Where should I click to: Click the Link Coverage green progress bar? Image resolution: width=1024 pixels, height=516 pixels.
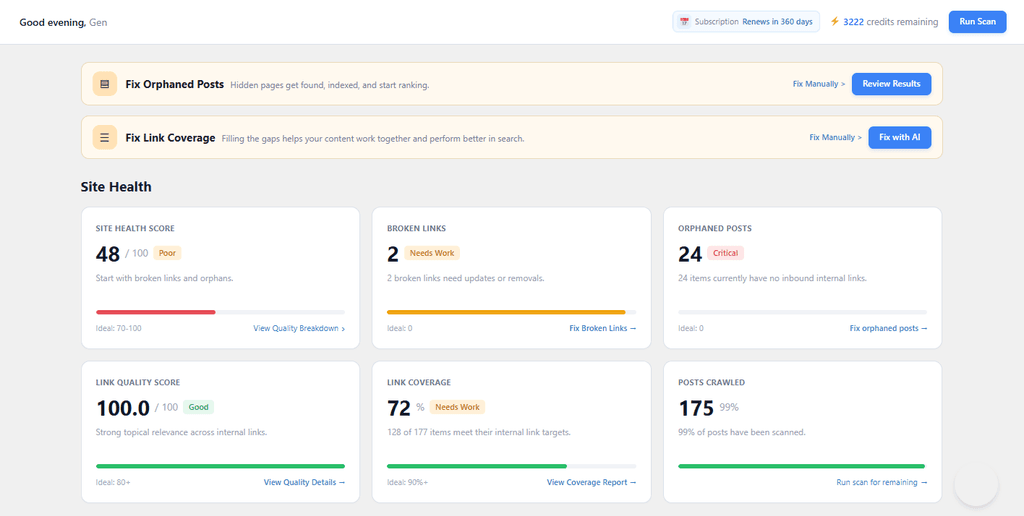tap(477, 466)
